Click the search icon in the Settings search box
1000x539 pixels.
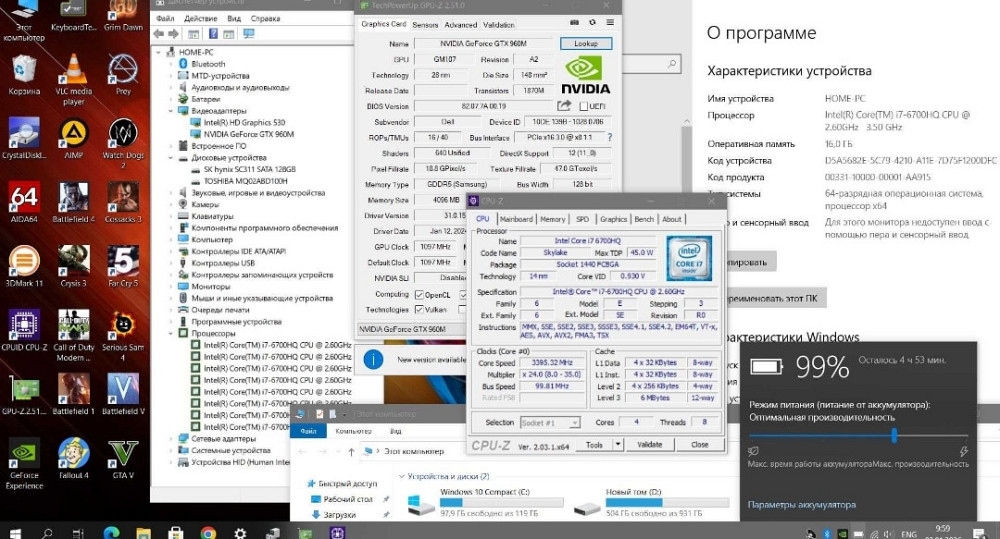672,64
